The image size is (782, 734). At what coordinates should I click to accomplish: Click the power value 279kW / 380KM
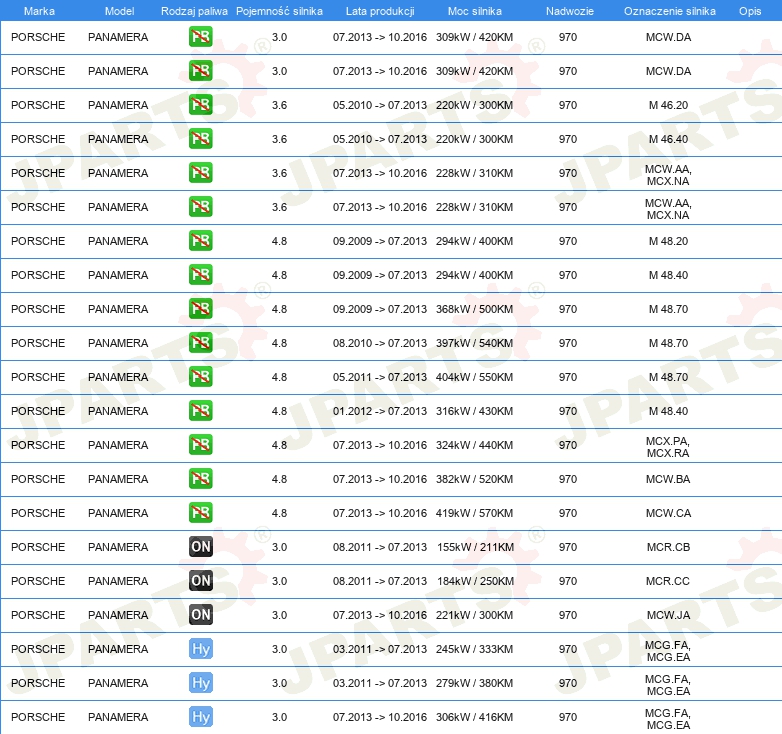[474, 683]
